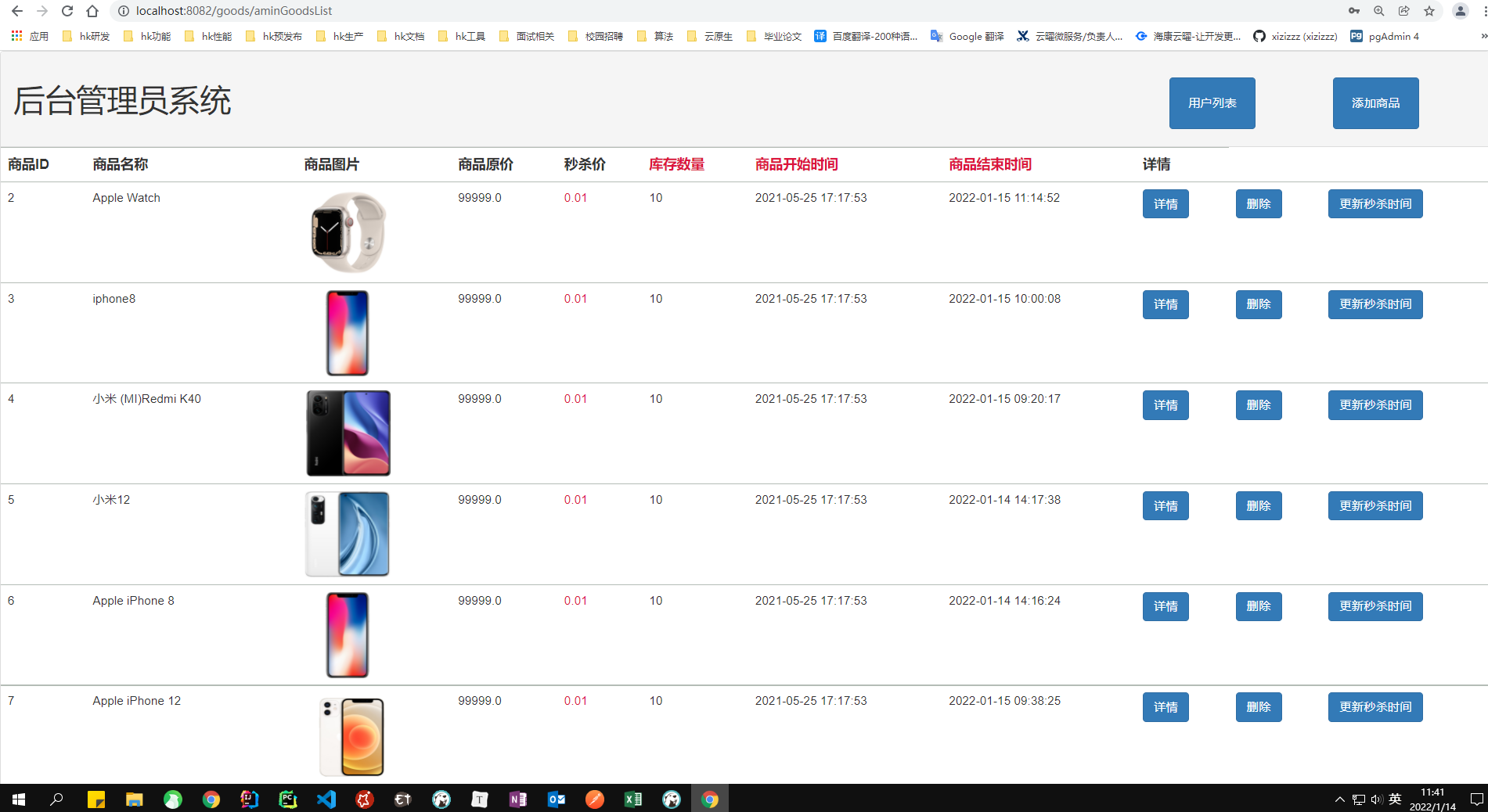Screen dimensions: 1488x812
Task: Click the 小米12 product image
Action: point(348,534)
